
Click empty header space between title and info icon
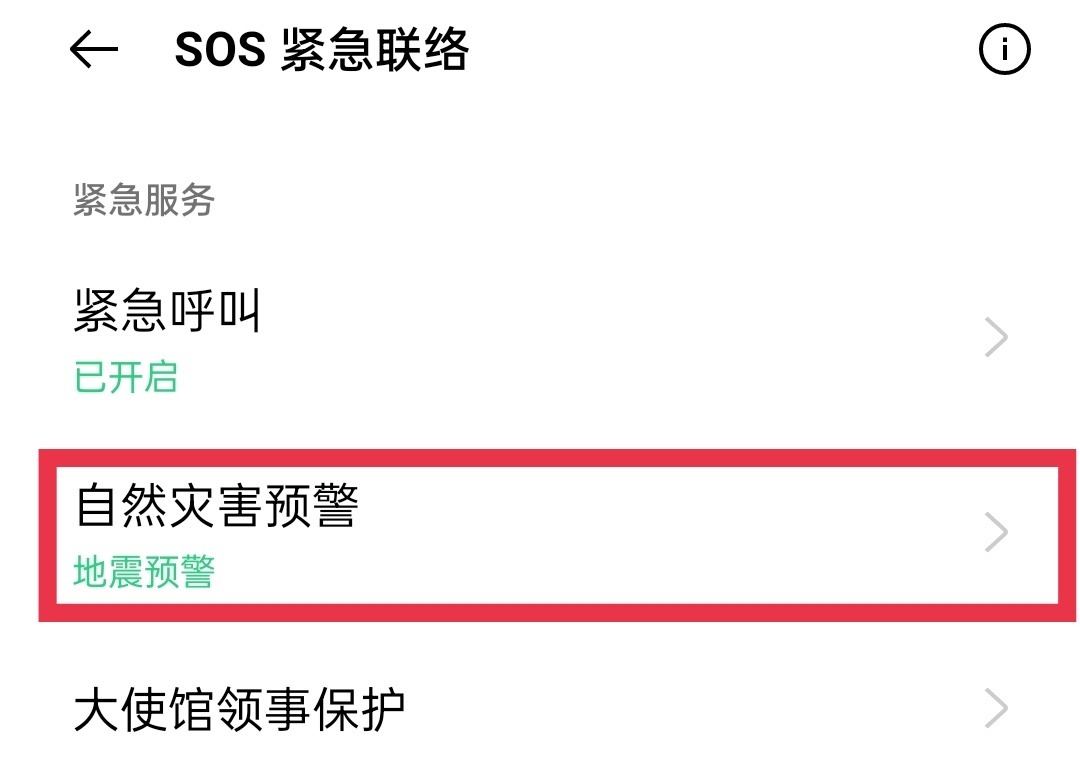pos(723,50)
